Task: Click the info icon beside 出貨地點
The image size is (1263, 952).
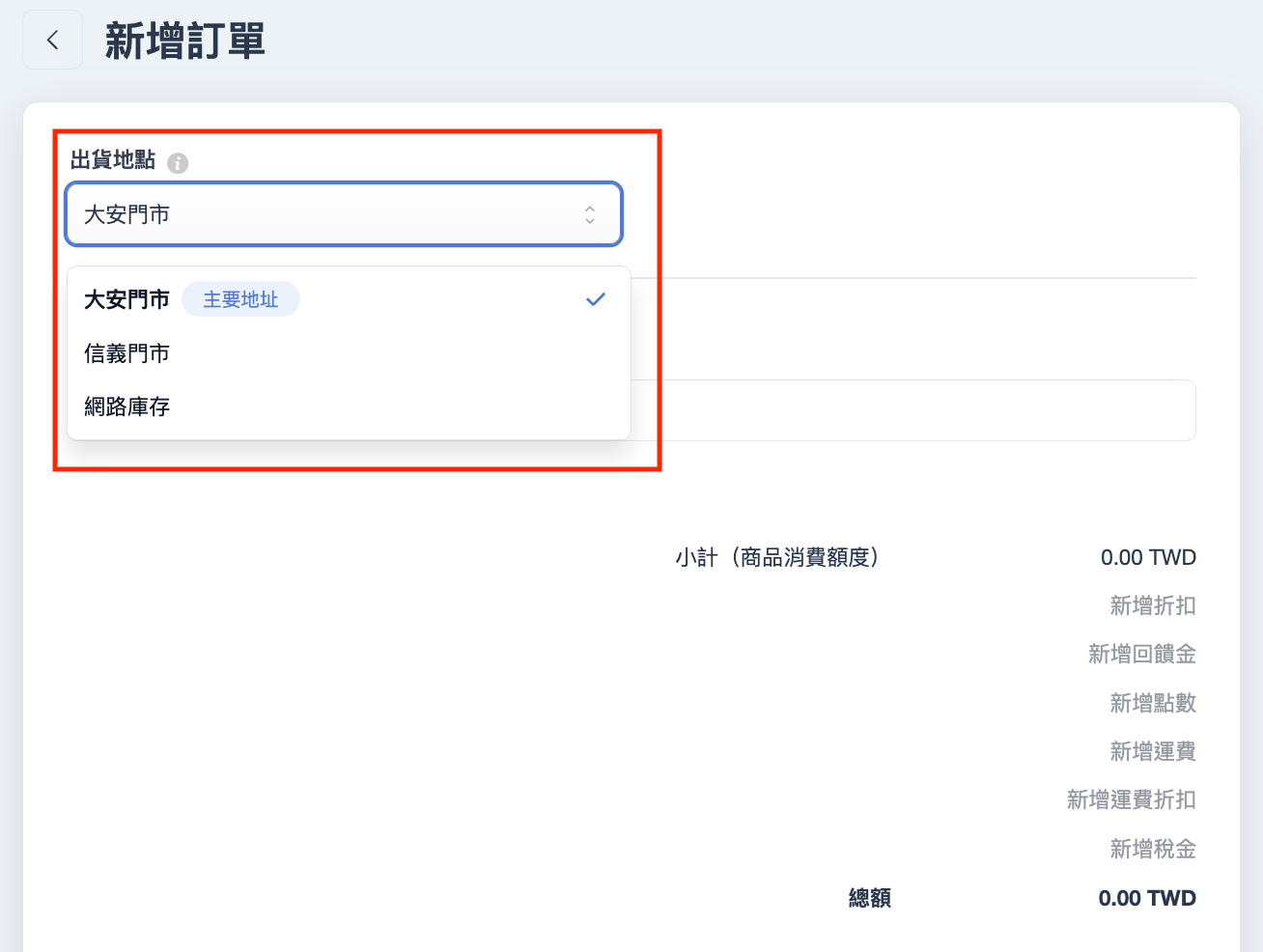Action: pos(178,162)
